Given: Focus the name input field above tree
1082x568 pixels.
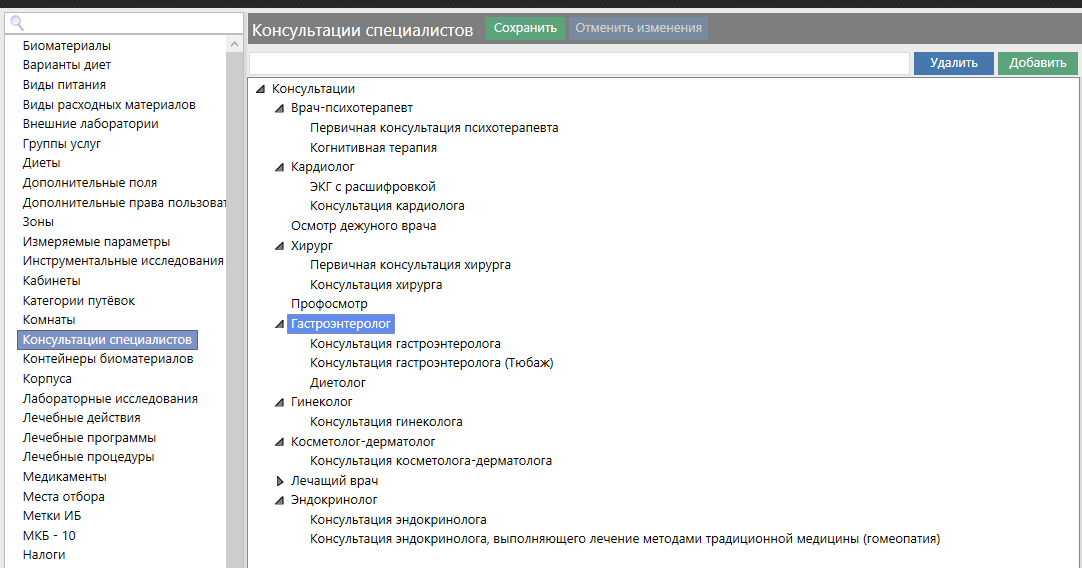Looking at the screenshot, I should (x=579, y=63).
